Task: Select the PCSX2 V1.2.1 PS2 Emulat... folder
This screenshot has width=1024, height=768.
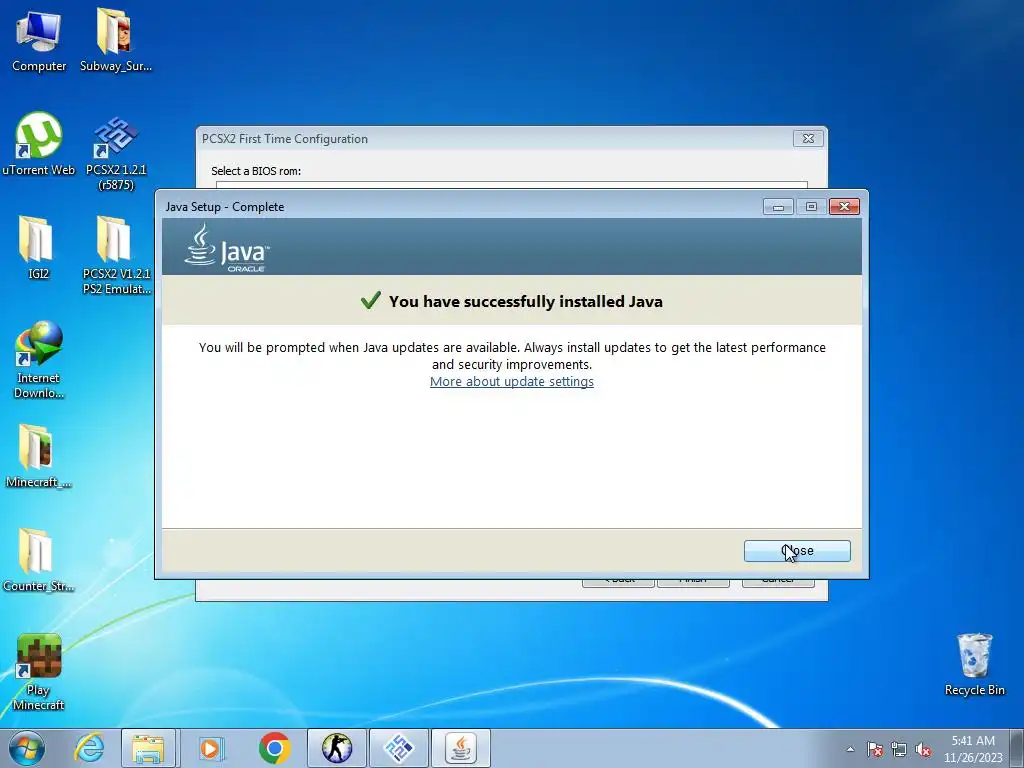Action: tap(116, 255)
